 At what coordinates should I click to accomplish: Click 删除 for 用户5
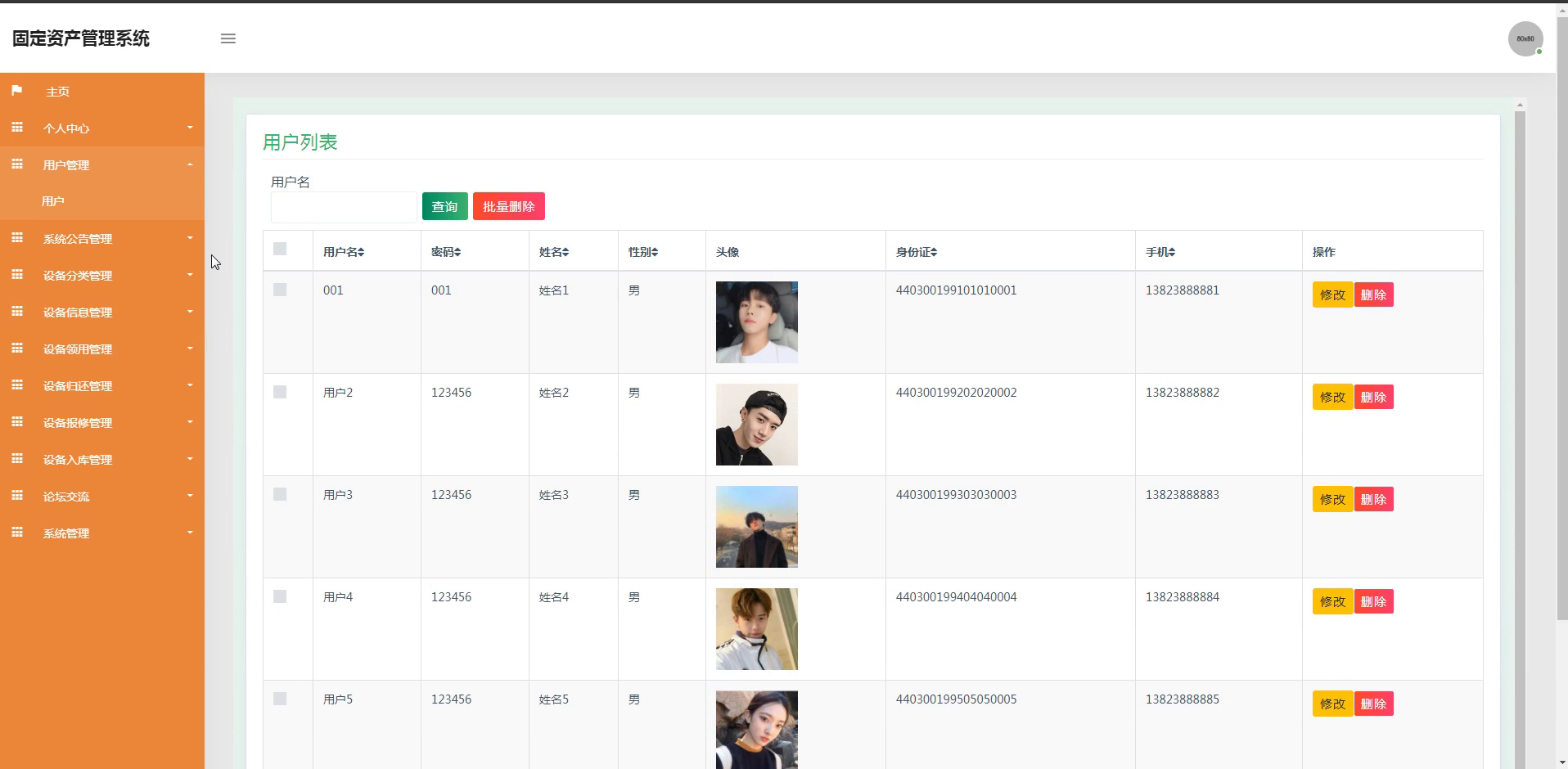1374,704
